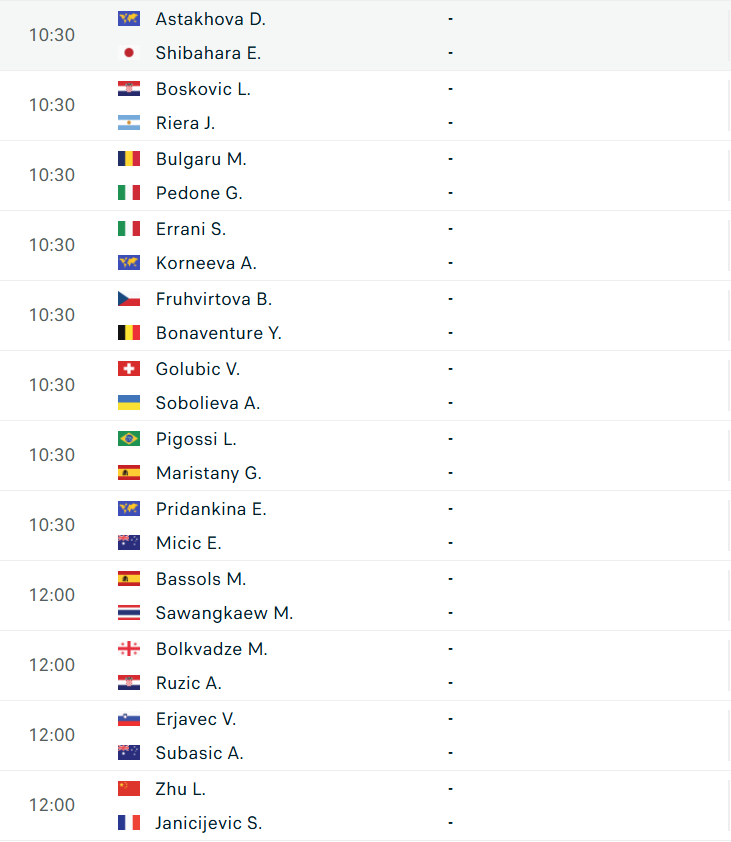Click the score dash for Pedone G.
Image resolution: width=731 pixels, height=842 pixels.
pos(451,193)
